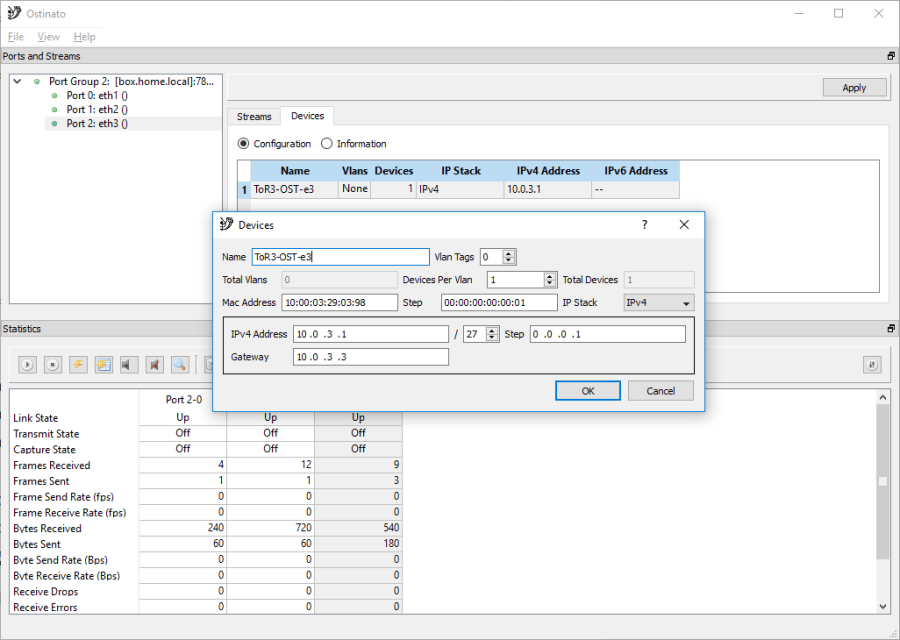
Task: Select Port Group 2 tree row
Action: 131,82
